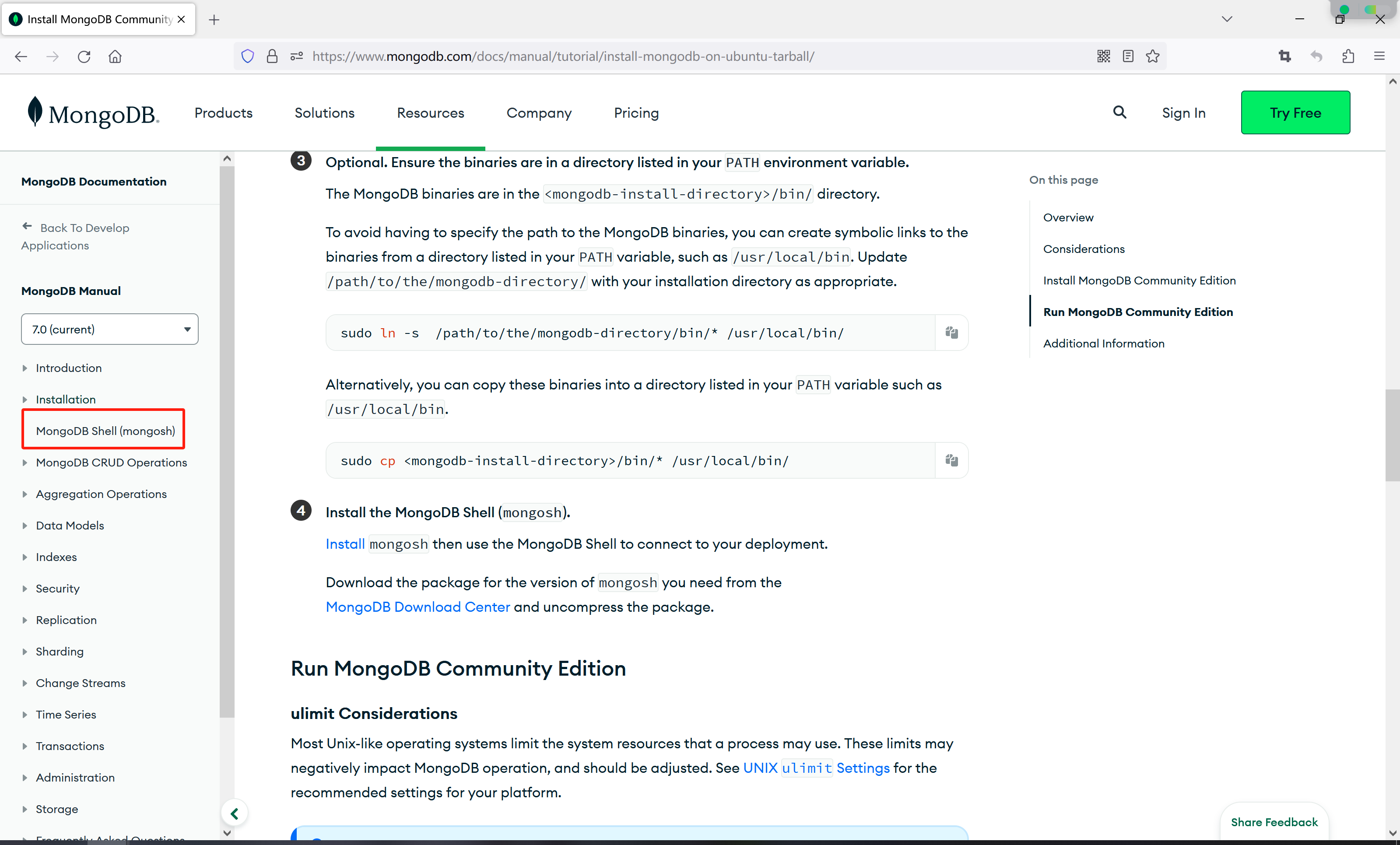Click the site security padlock icon
This screenshot has height=845, width=1400.
[272, 56]
